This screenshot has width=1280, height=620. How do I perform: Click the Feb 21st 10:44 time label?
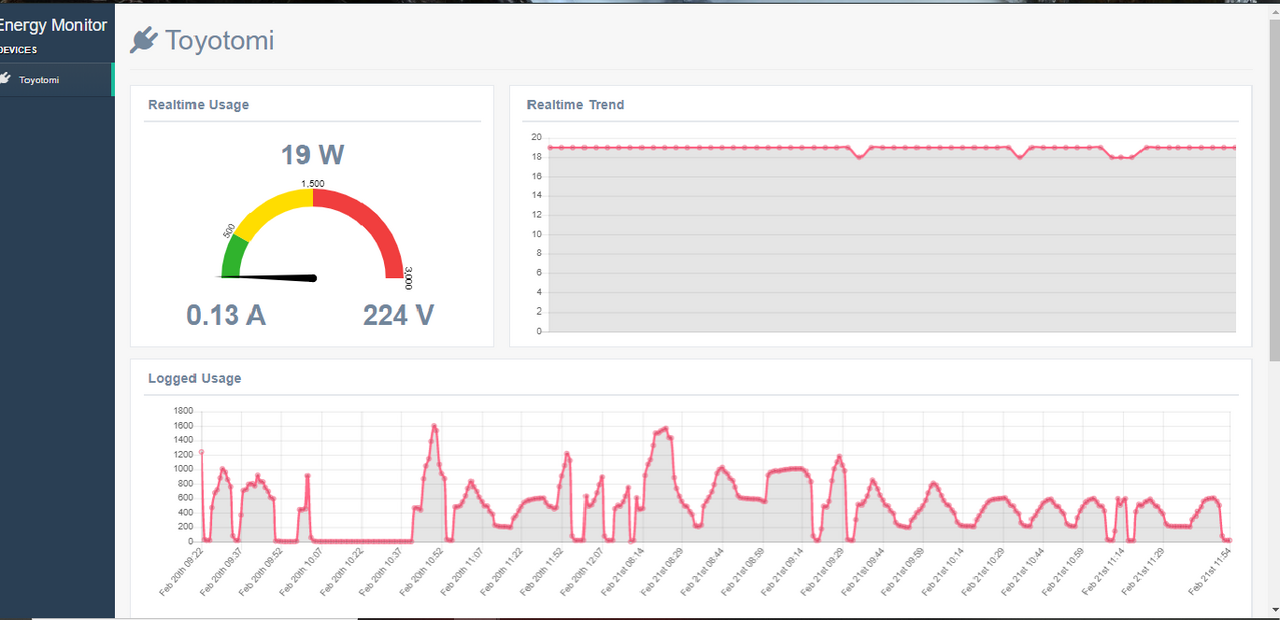tap(1022, 572)
